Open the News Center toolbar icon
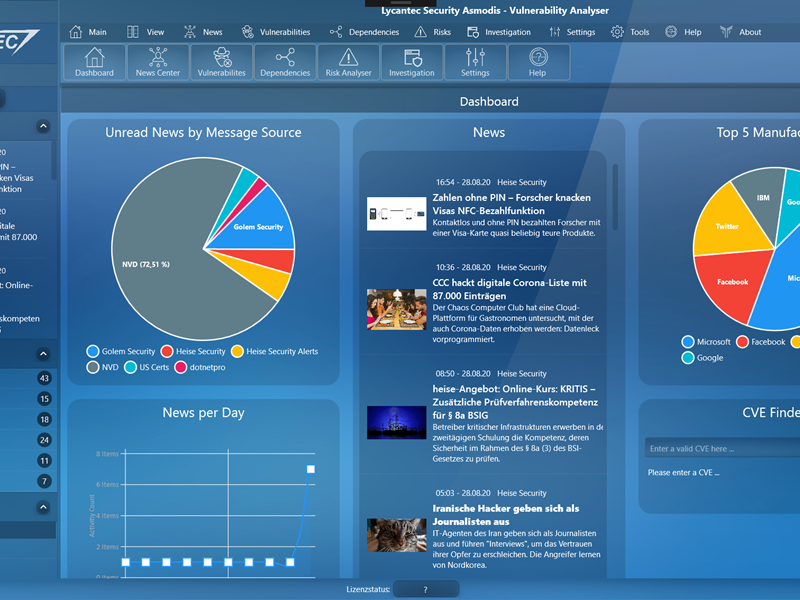The height and width of the screenshot is (600, 800). (157, 62)
